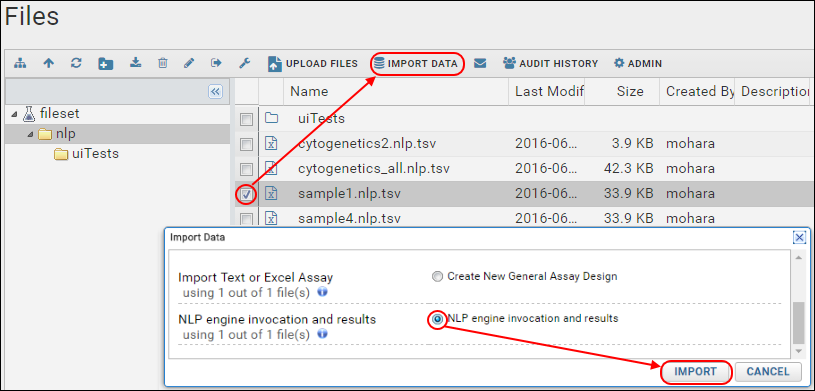Click the cytogenetics_all.nlp.tsv file name
Viewport: 815px width, 391px height.
374,168
